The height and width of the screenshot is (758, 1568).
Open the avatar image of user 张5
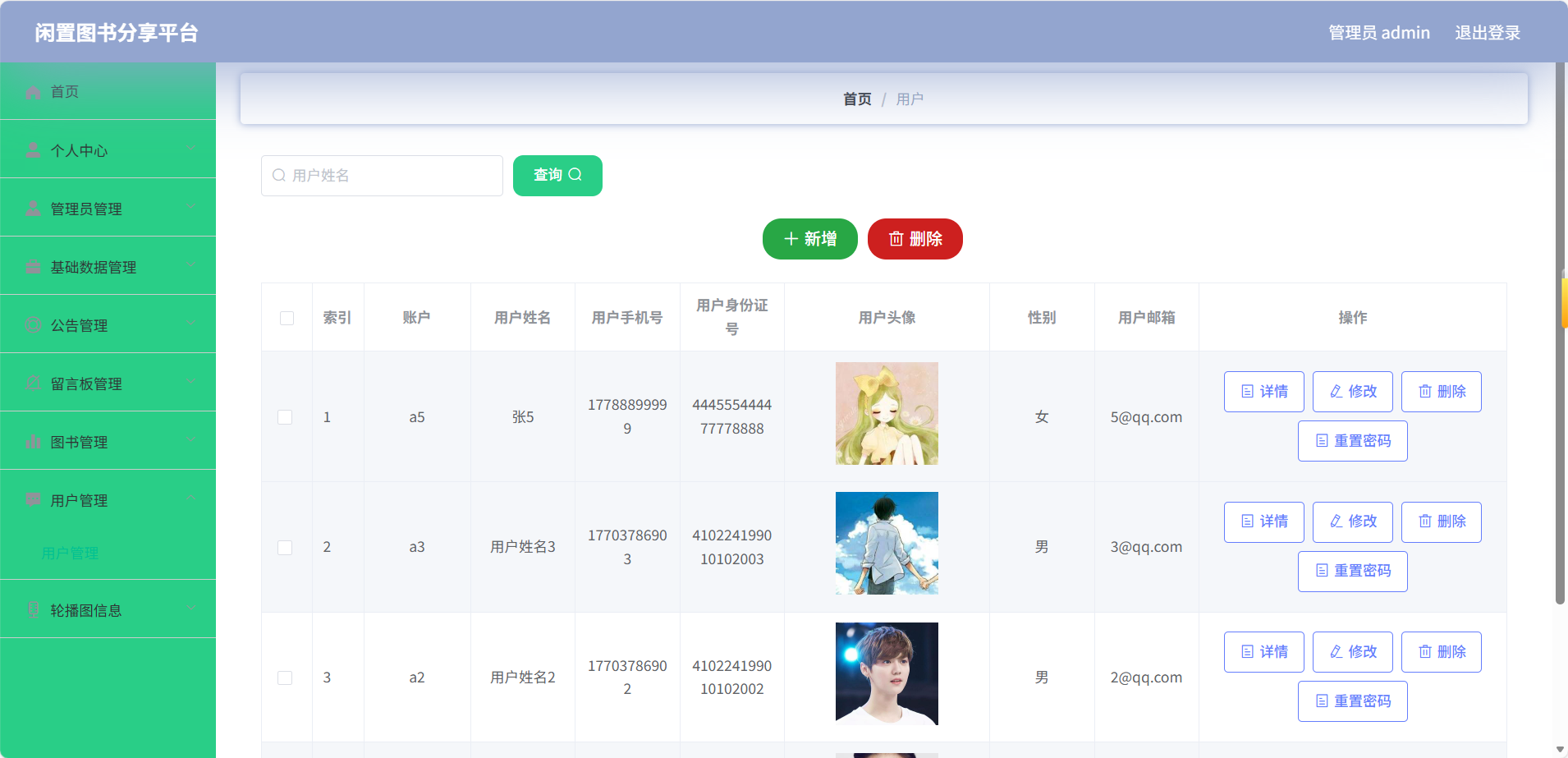click(x=887, y=414)
